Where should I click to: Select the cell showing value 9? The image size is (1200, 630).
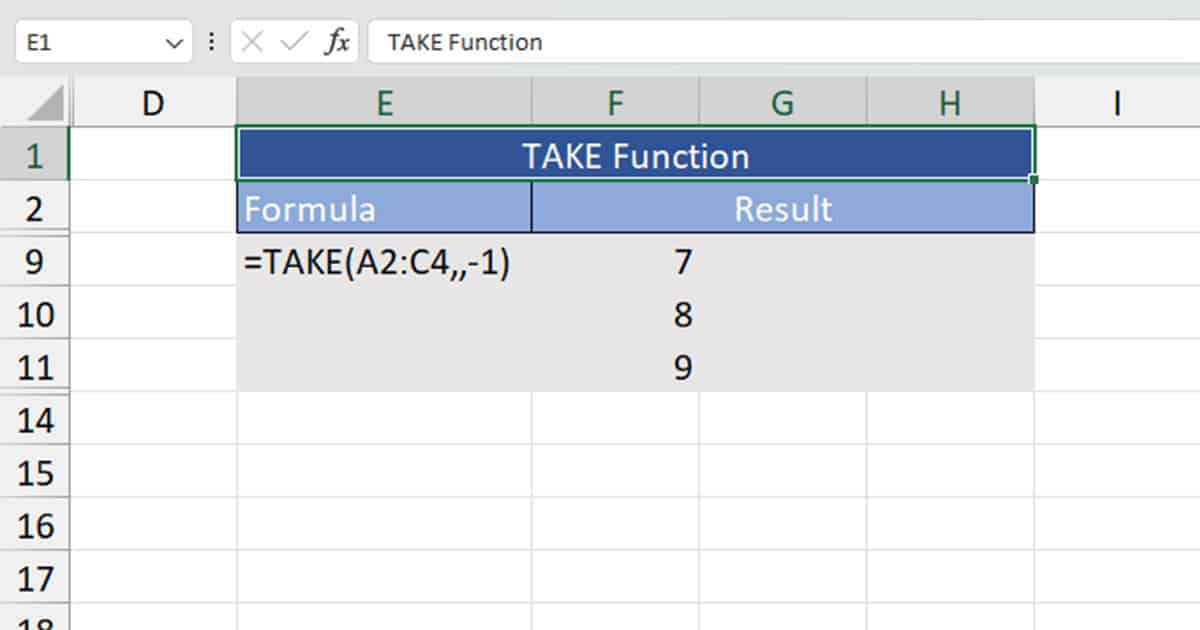point(681,367)
